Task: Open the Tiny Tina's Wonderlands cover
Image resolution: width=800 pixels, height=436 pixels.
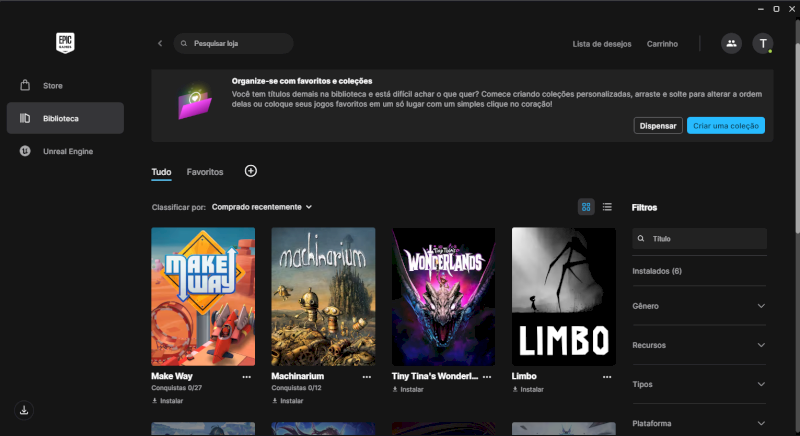Action: (x=443, y=296)
